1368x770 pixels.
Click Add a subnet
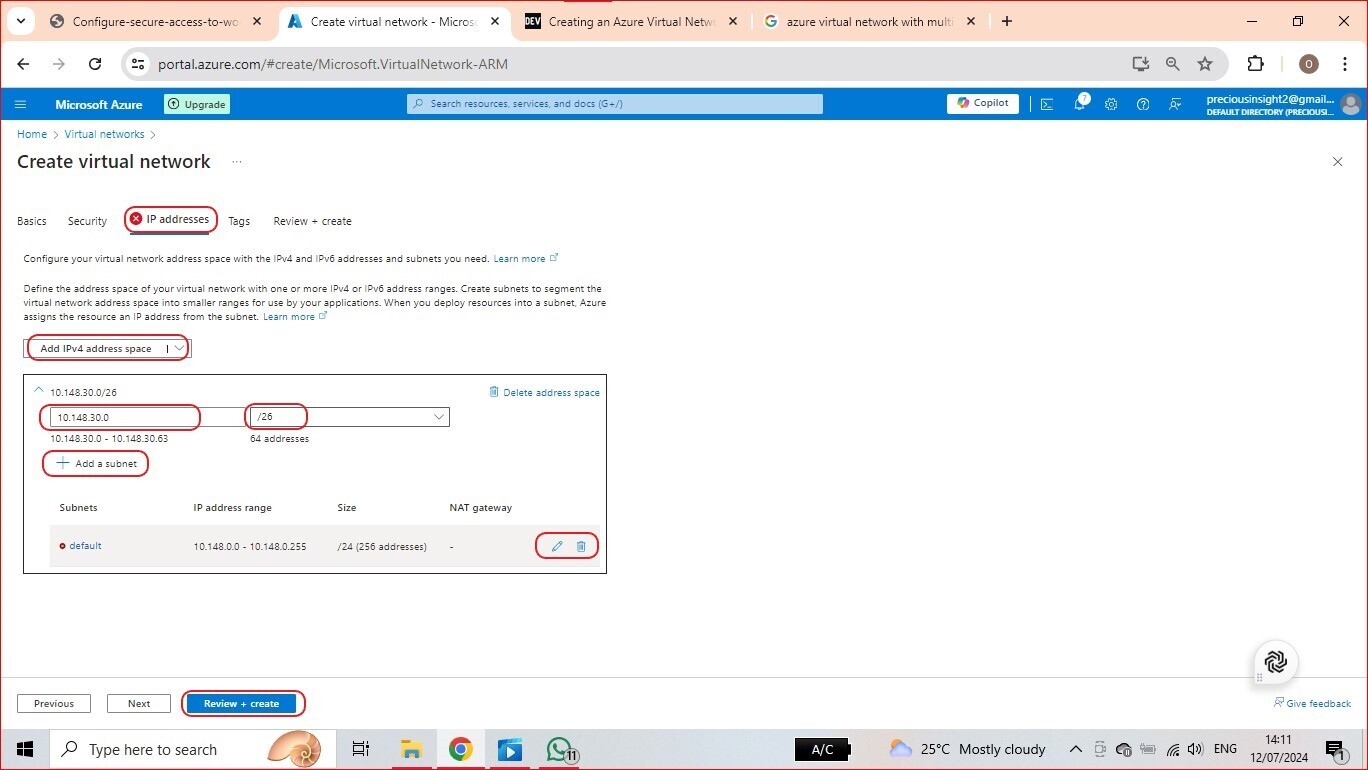pos(97,464)
